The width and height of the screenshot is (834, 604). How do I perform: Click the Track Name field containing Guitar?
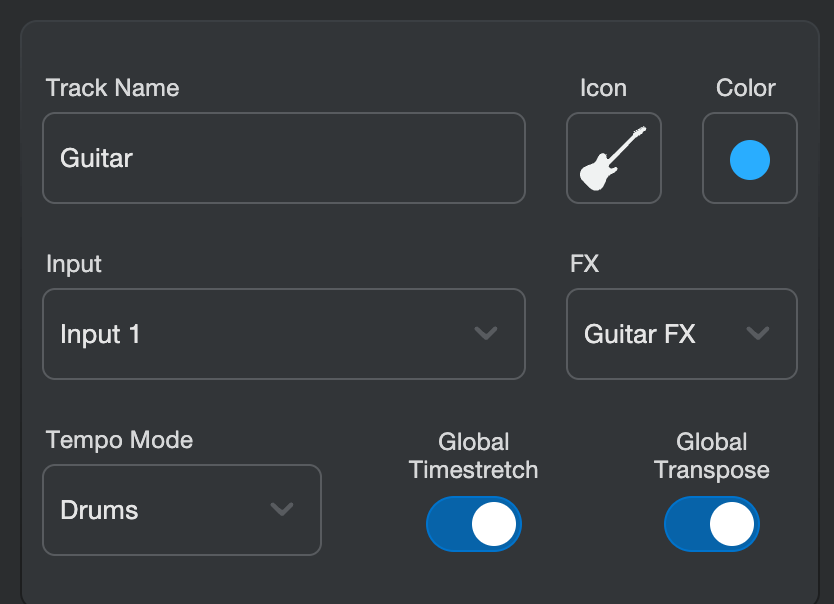(283, 158)
